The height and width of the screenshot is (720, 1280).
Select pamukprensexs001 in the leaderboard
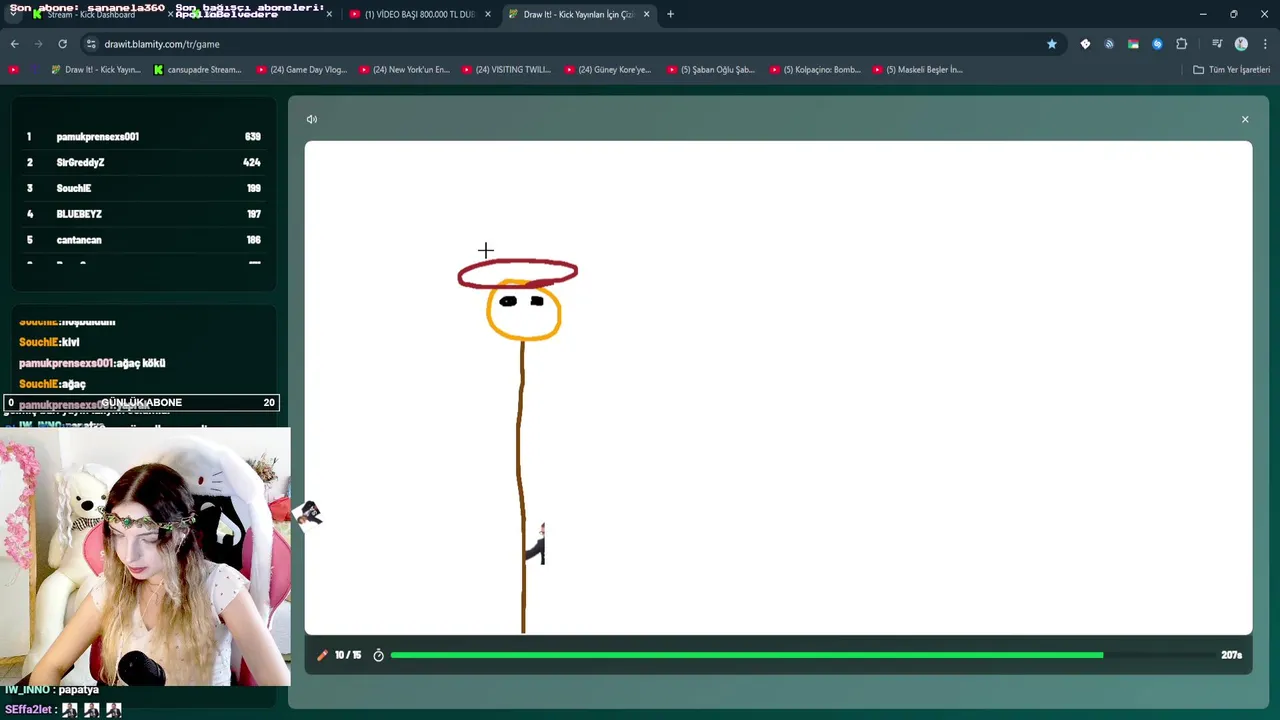tap(144, 137)
